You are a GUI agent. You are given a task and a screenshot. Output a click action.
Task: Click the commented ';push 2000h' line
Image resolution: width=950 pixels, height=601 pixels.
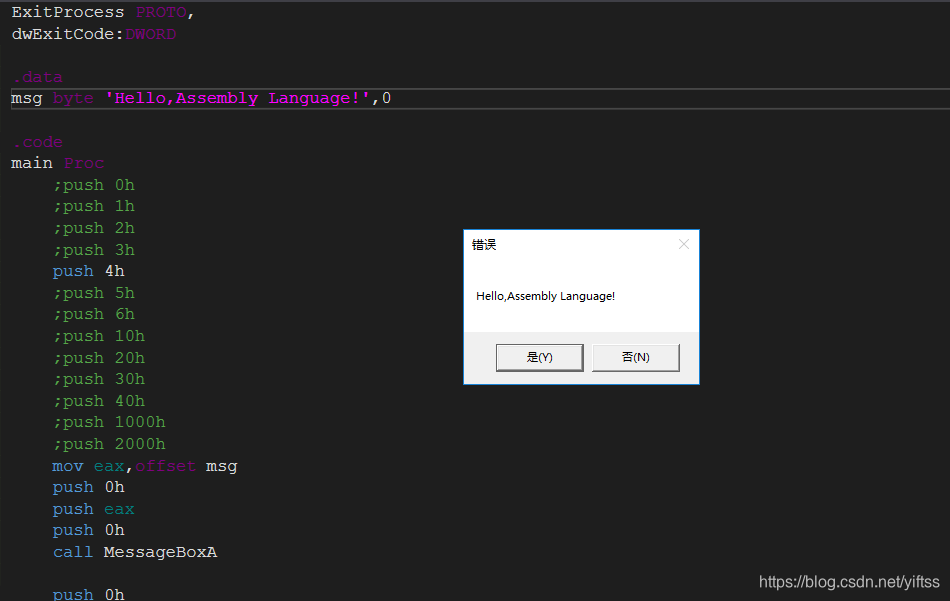tap(109, 444)
